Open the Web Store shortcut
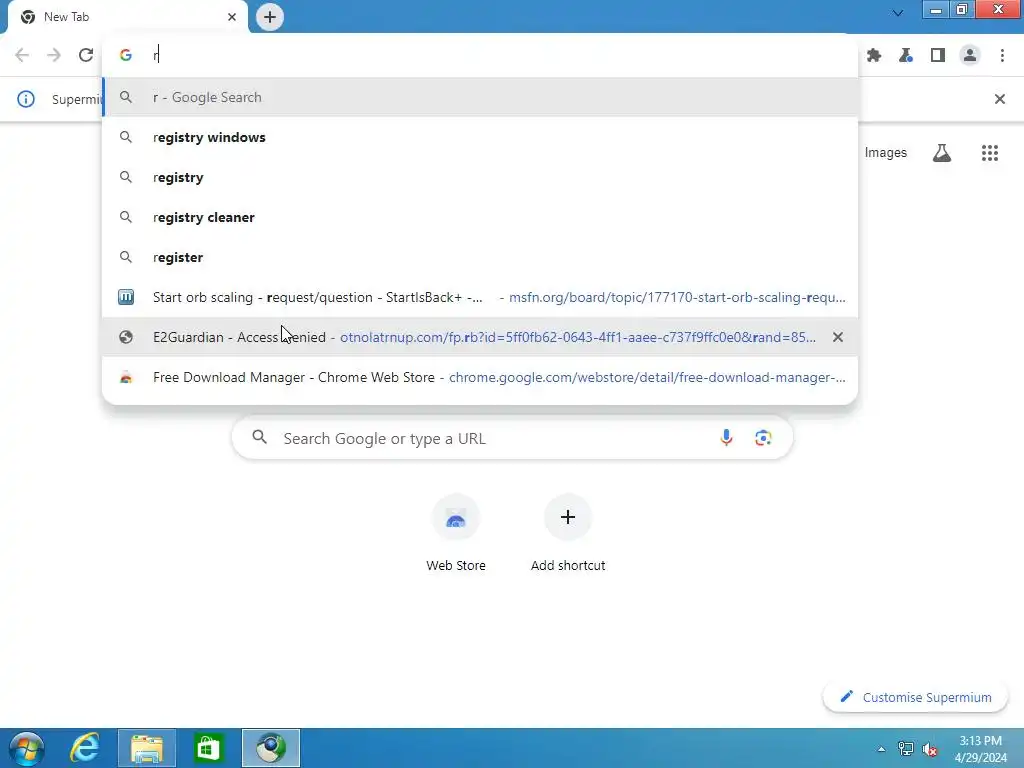Viewport: 1024px width, 768px height. point(456,534)
